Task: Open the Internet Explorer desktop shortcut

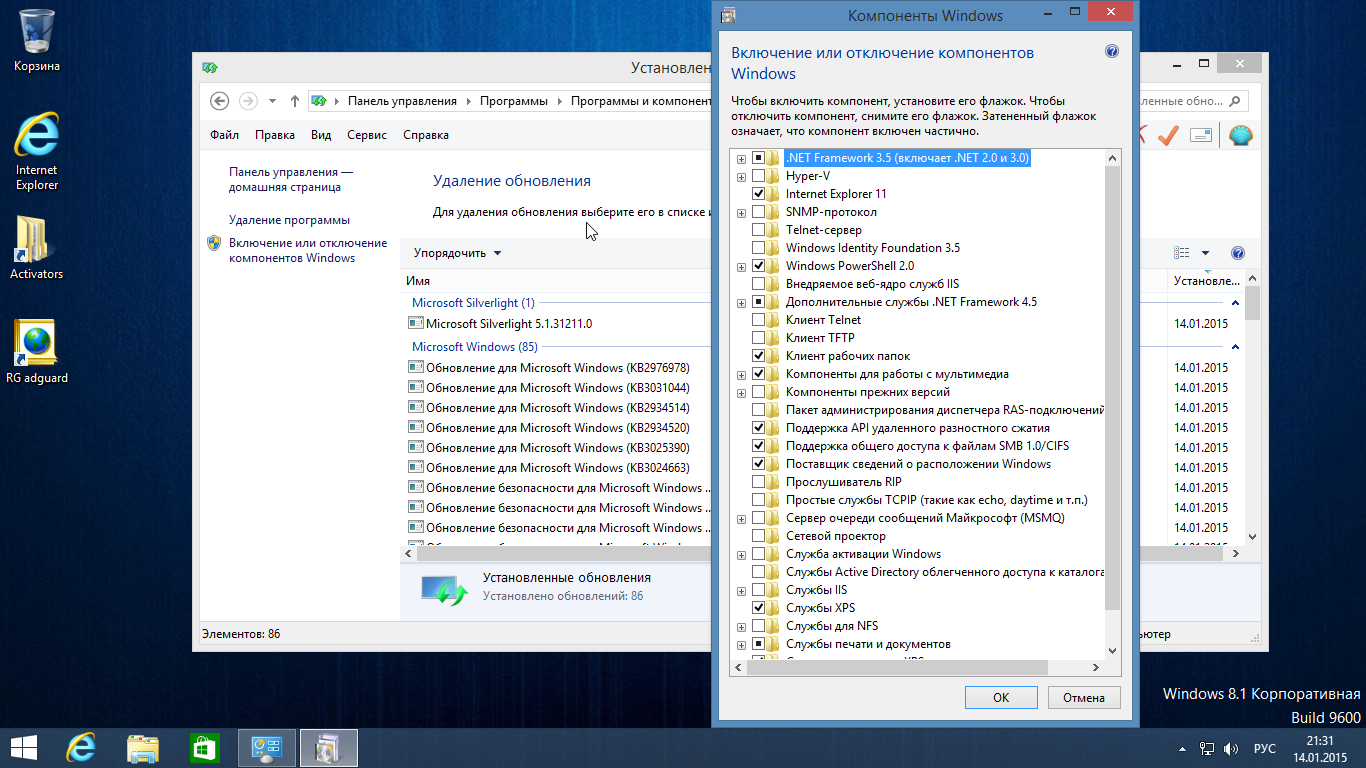Action: (x=37, y=150)
